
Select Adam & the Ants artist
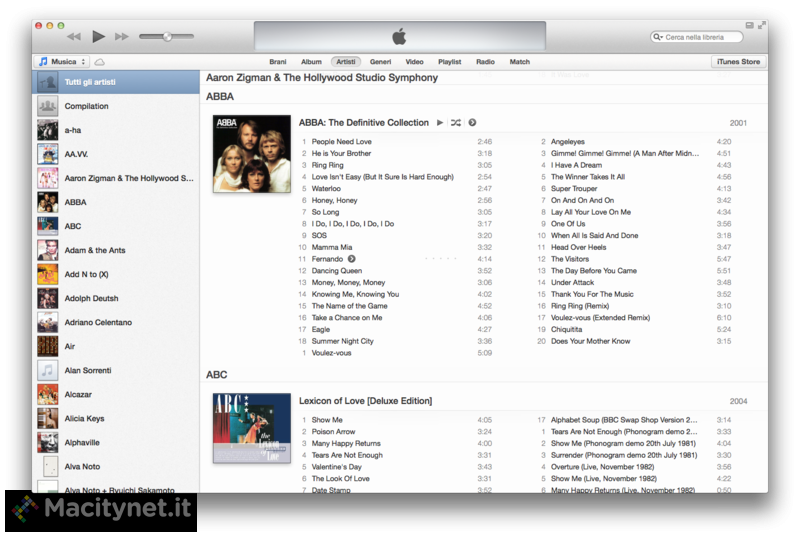coord(116,250)
